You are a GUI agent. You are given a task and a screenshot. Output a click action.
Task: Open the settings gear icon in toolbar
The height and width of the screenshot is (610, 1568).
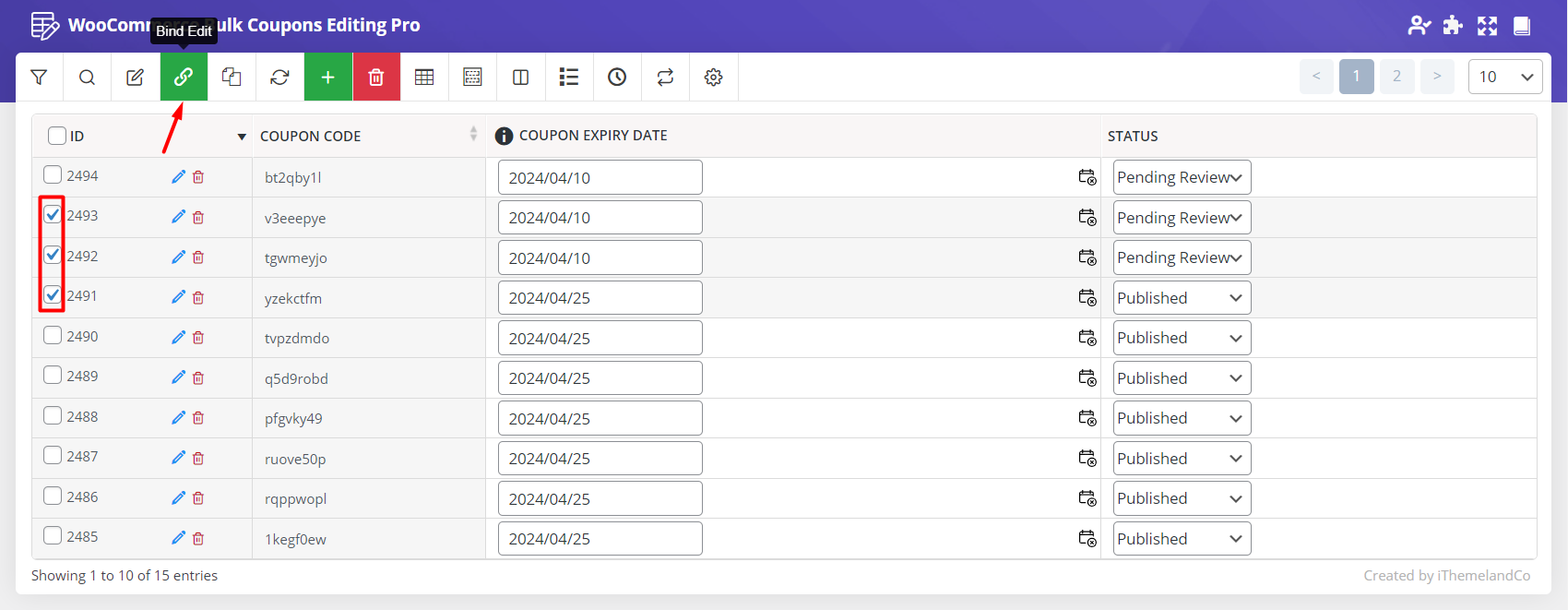[x=713, y=78]
